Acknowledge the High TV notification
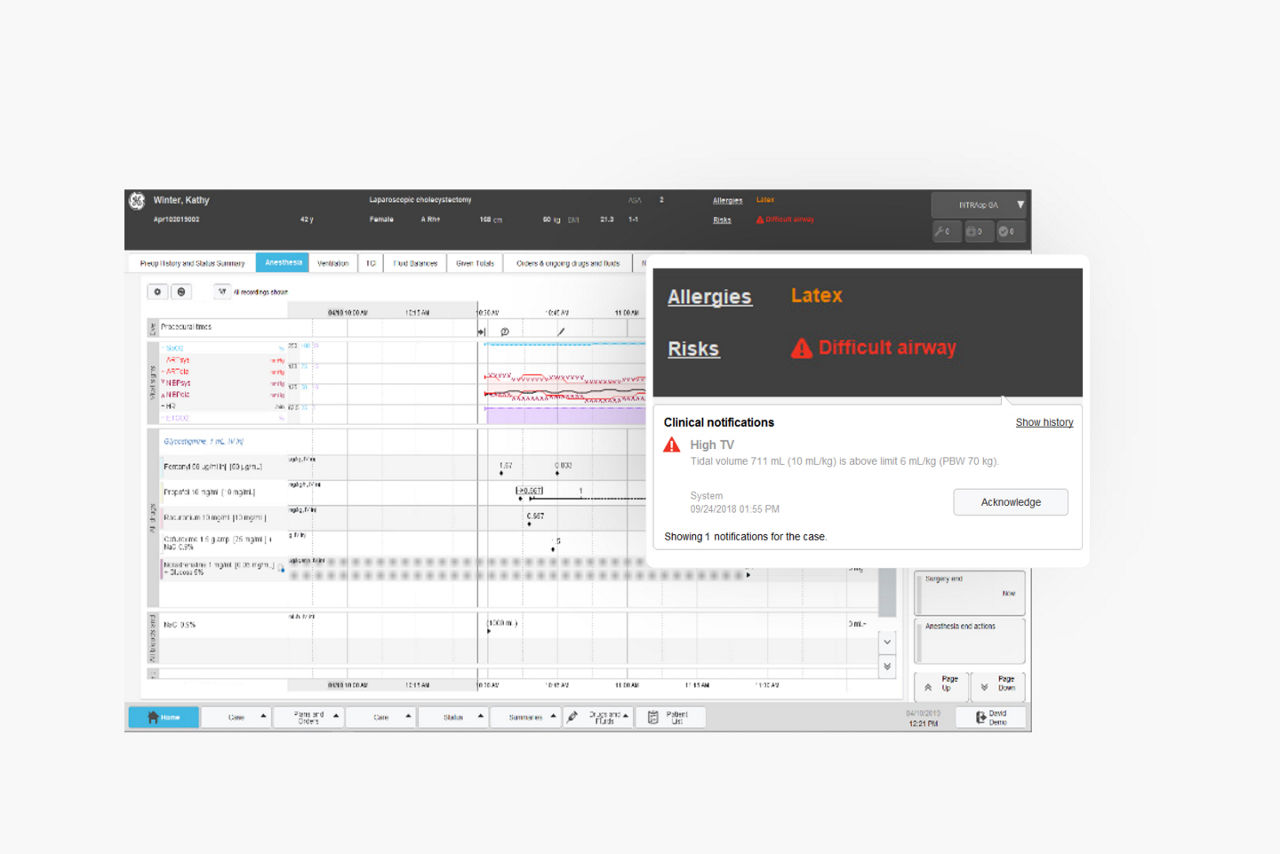Viewport: 1280px width, 854px height. click(1010, 502)
